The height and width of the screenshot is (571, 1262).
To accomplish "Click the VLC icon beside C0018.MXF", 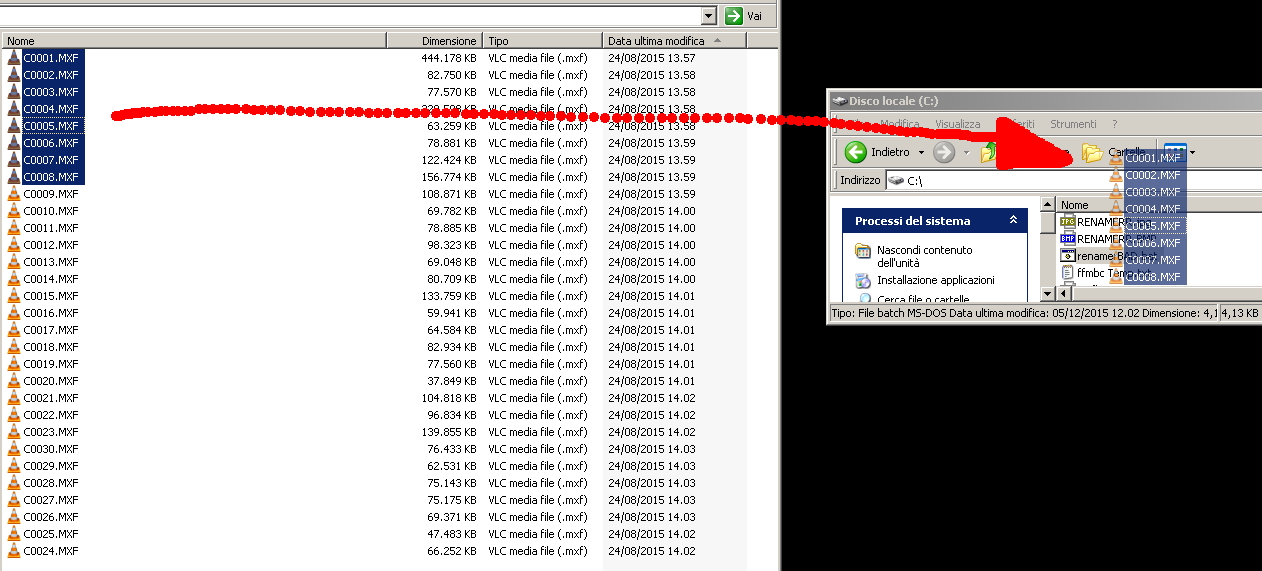I will 13,347.
